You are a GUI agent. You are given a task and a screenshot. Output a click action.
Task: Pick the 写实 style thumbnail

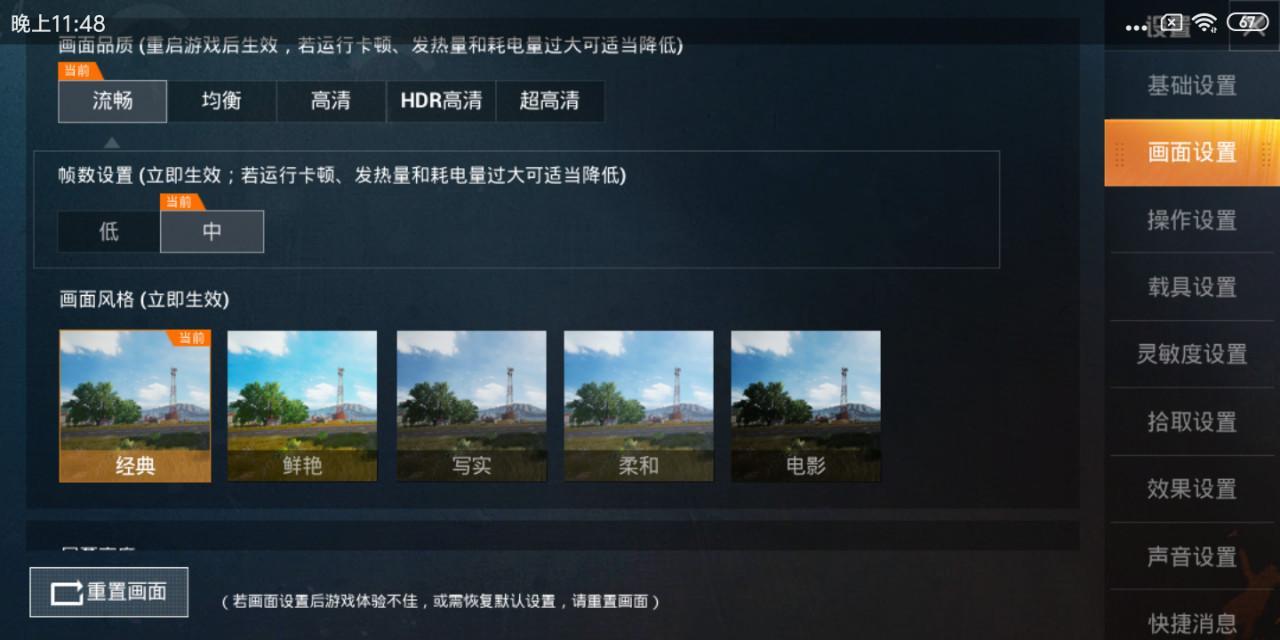point(471,406)
